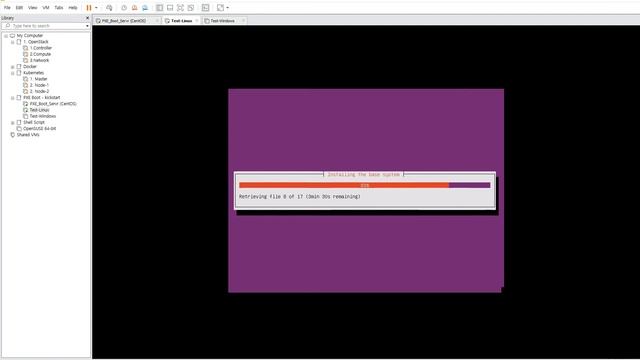
Task: Select the 1. OpenStack folder
Action: coord(36,42)
